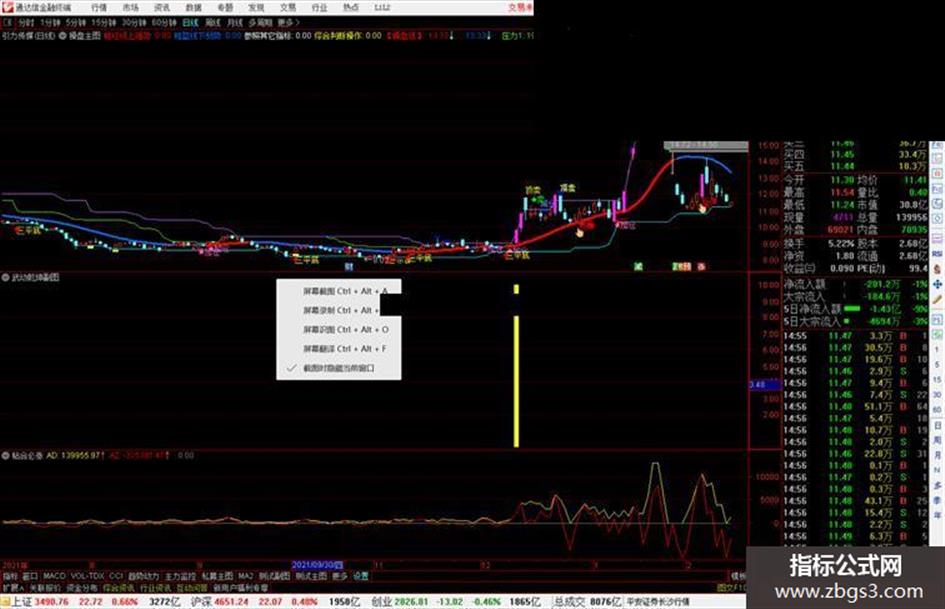This screenshot has width=945, height=609.
Task: Click the circle icon beside 粘合必杀
Action: [5, 455]
